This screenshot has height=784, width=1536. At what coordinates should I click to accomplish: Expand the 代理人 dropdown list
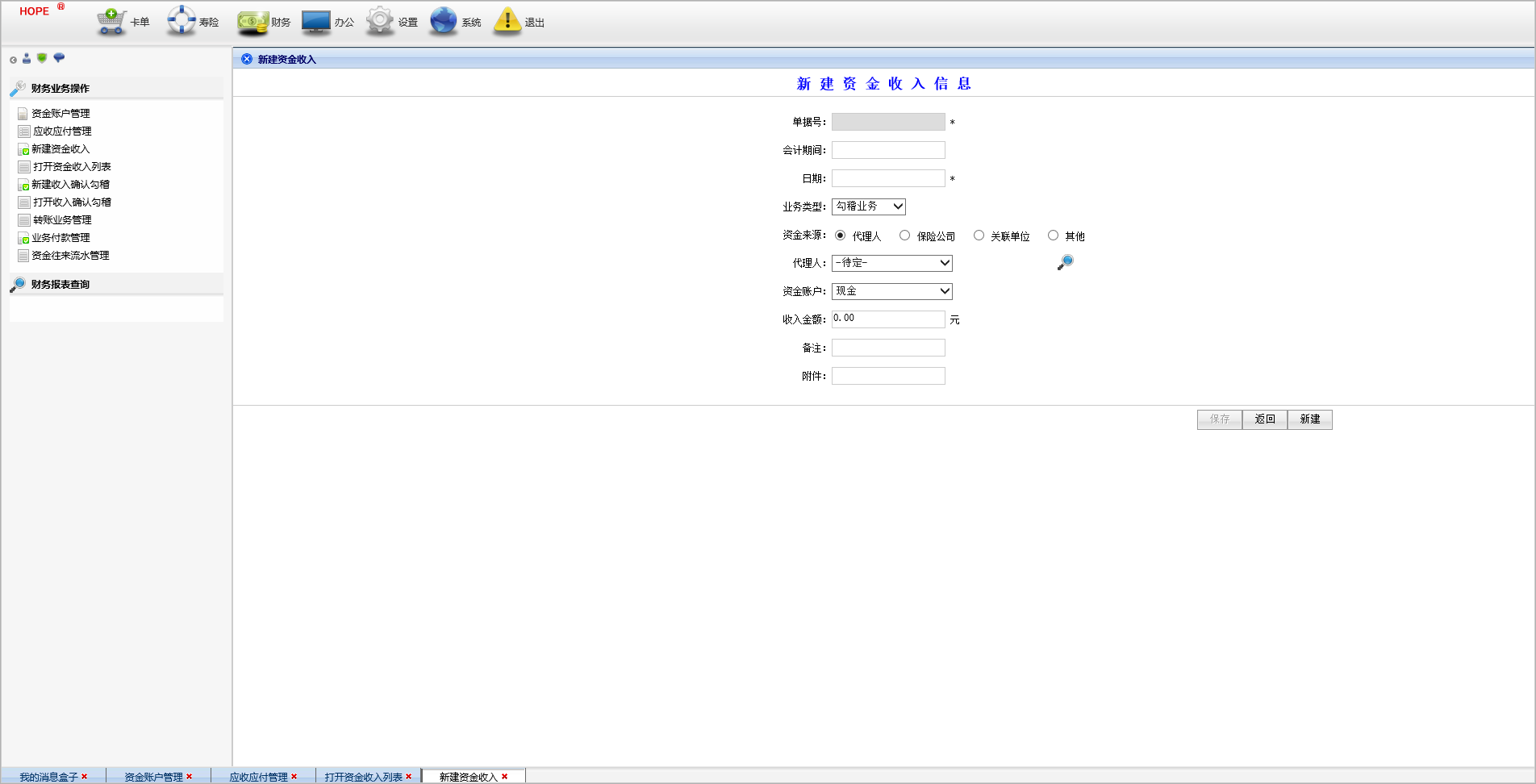[x=891, y=263]
